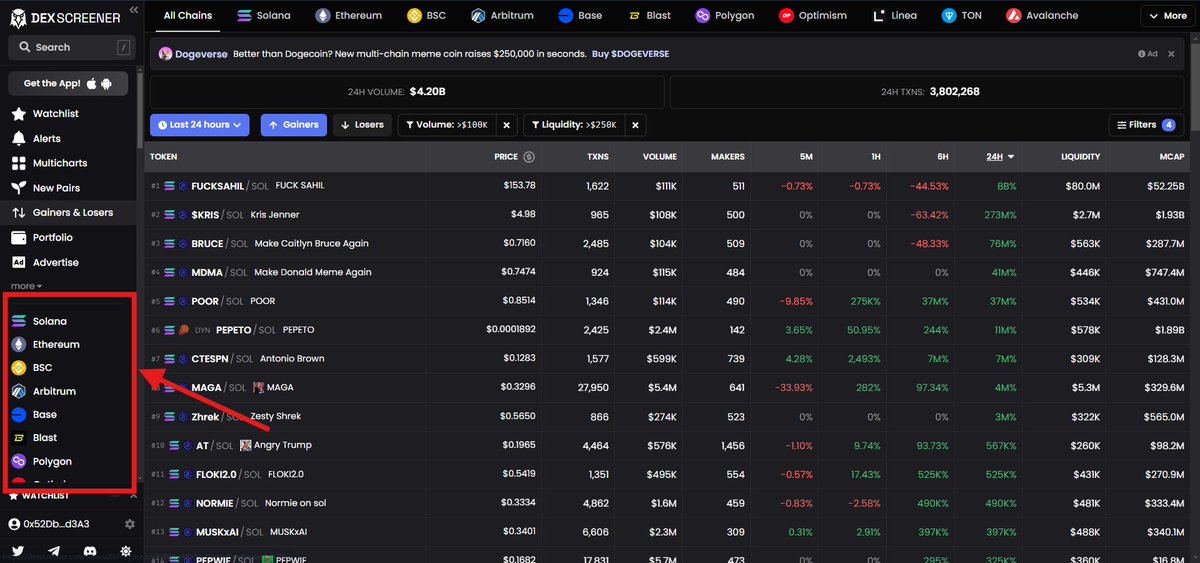1200x563 pixels.
Task: Expand the more section in sidebar
Action: [27, 286]
